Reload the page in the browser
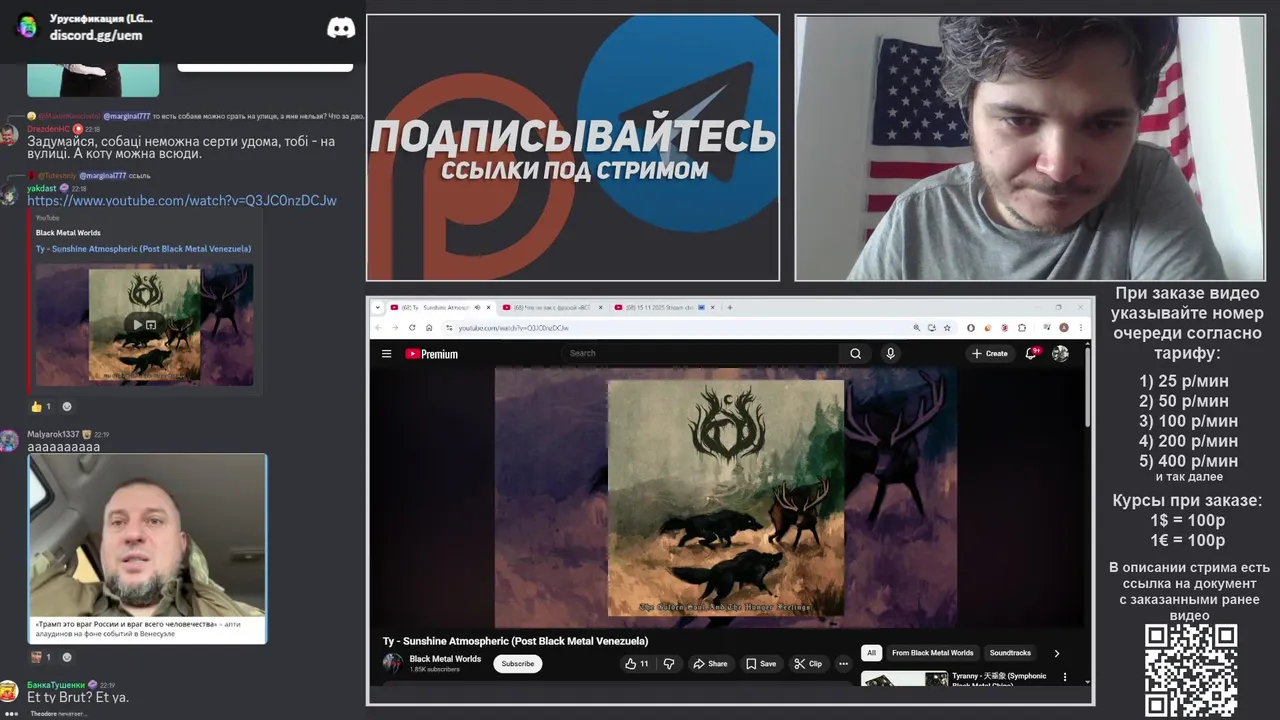 [412, 327]
